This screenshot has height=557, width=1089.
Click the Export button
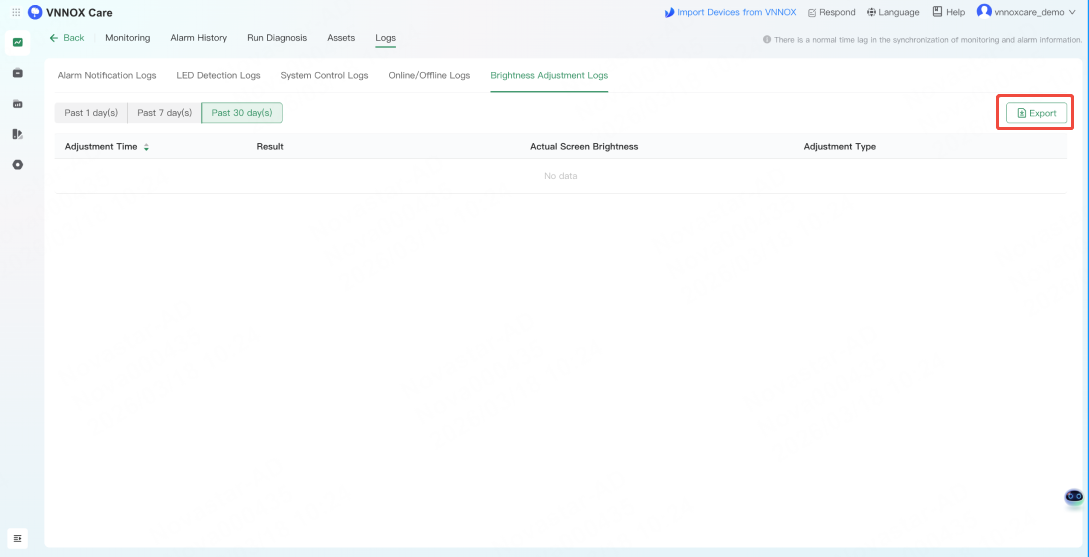(1036, 113)
